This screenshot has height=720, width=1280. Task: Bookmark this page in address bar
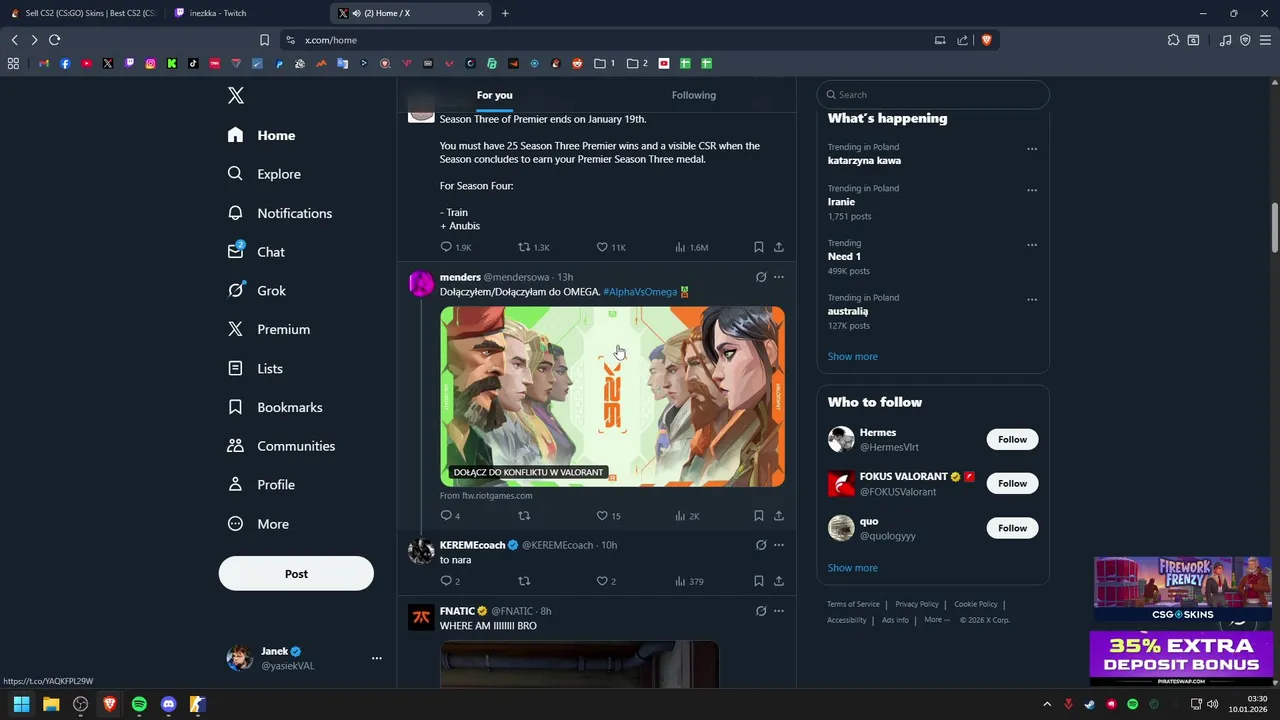tap(264, 40)
